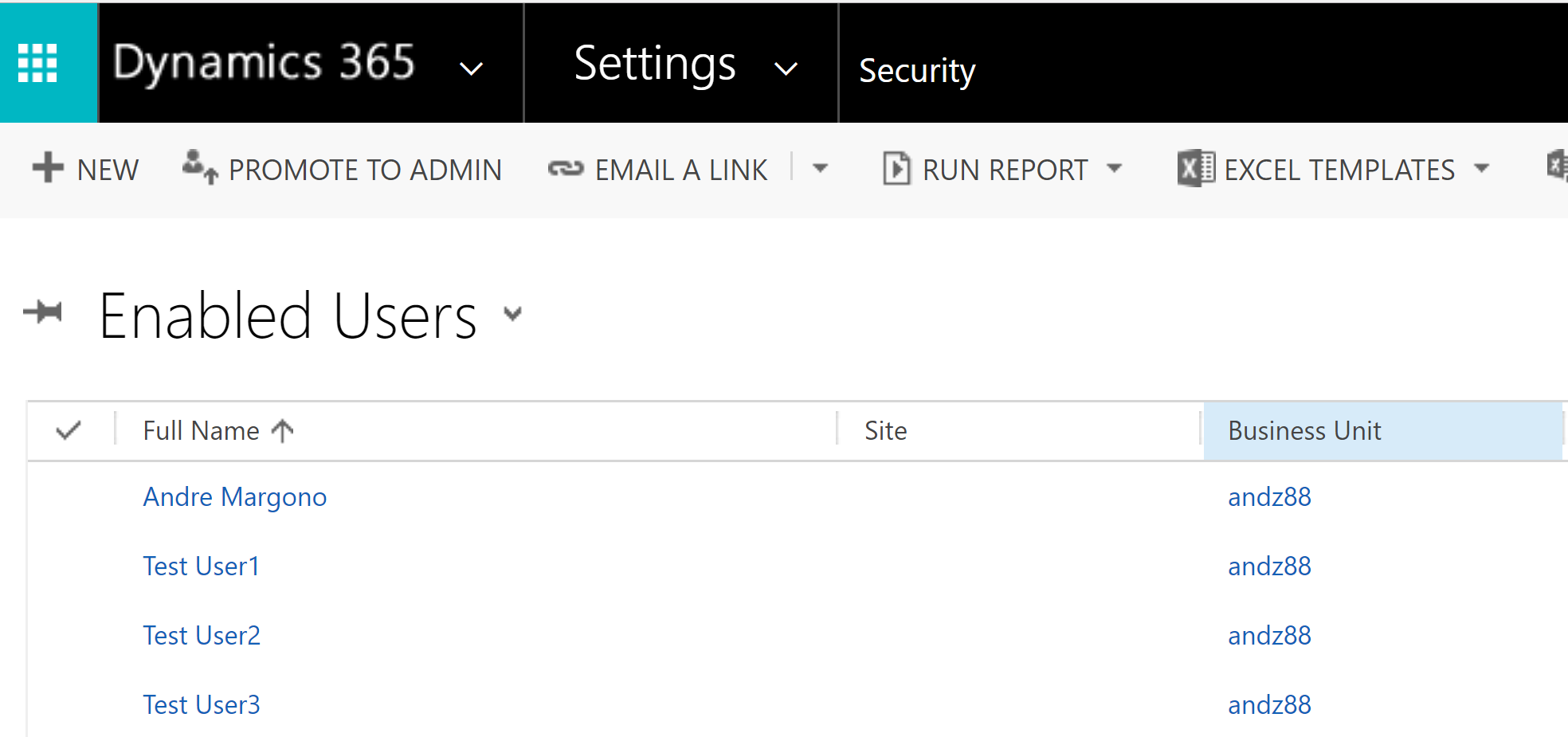
Task: Open the Email a Link dropdown arrow
Action: coord(820,169)
